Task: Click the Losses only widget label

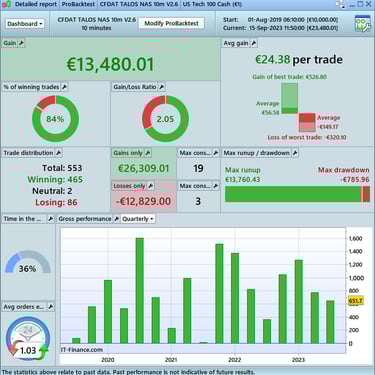Action: point(129,186)
